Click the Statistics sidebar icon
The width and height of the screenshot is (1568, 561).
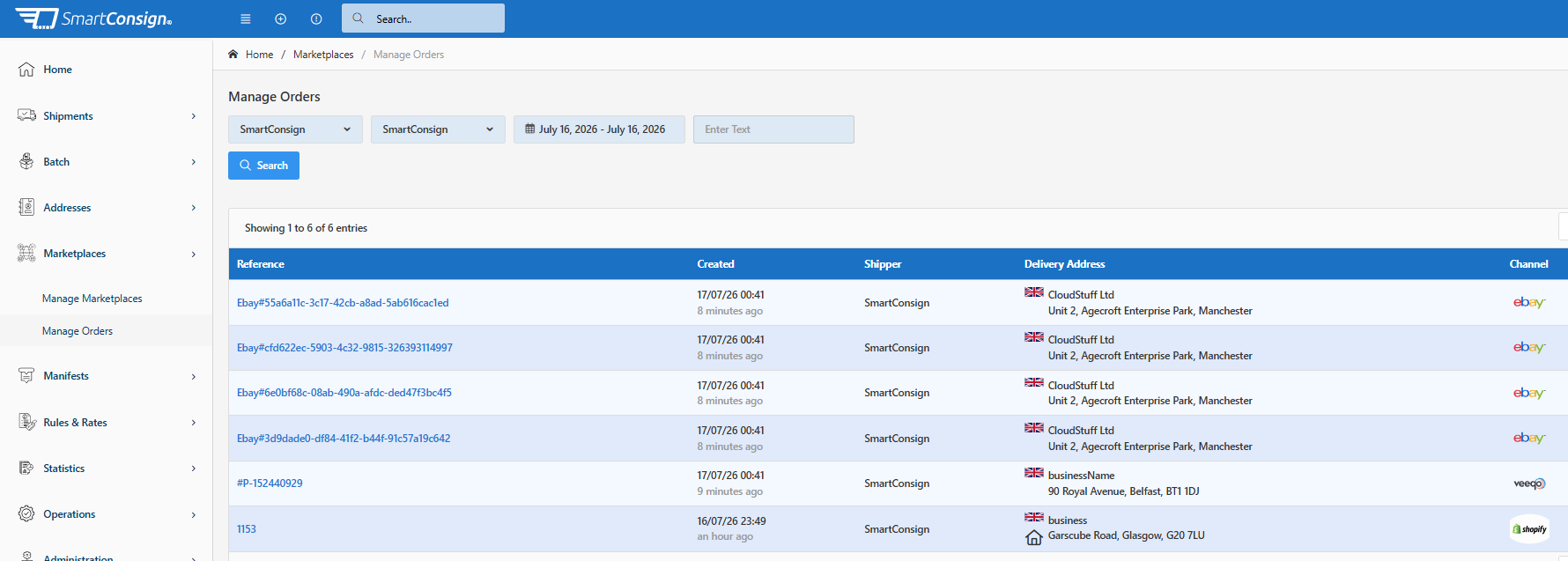click(x=26, y=468)
